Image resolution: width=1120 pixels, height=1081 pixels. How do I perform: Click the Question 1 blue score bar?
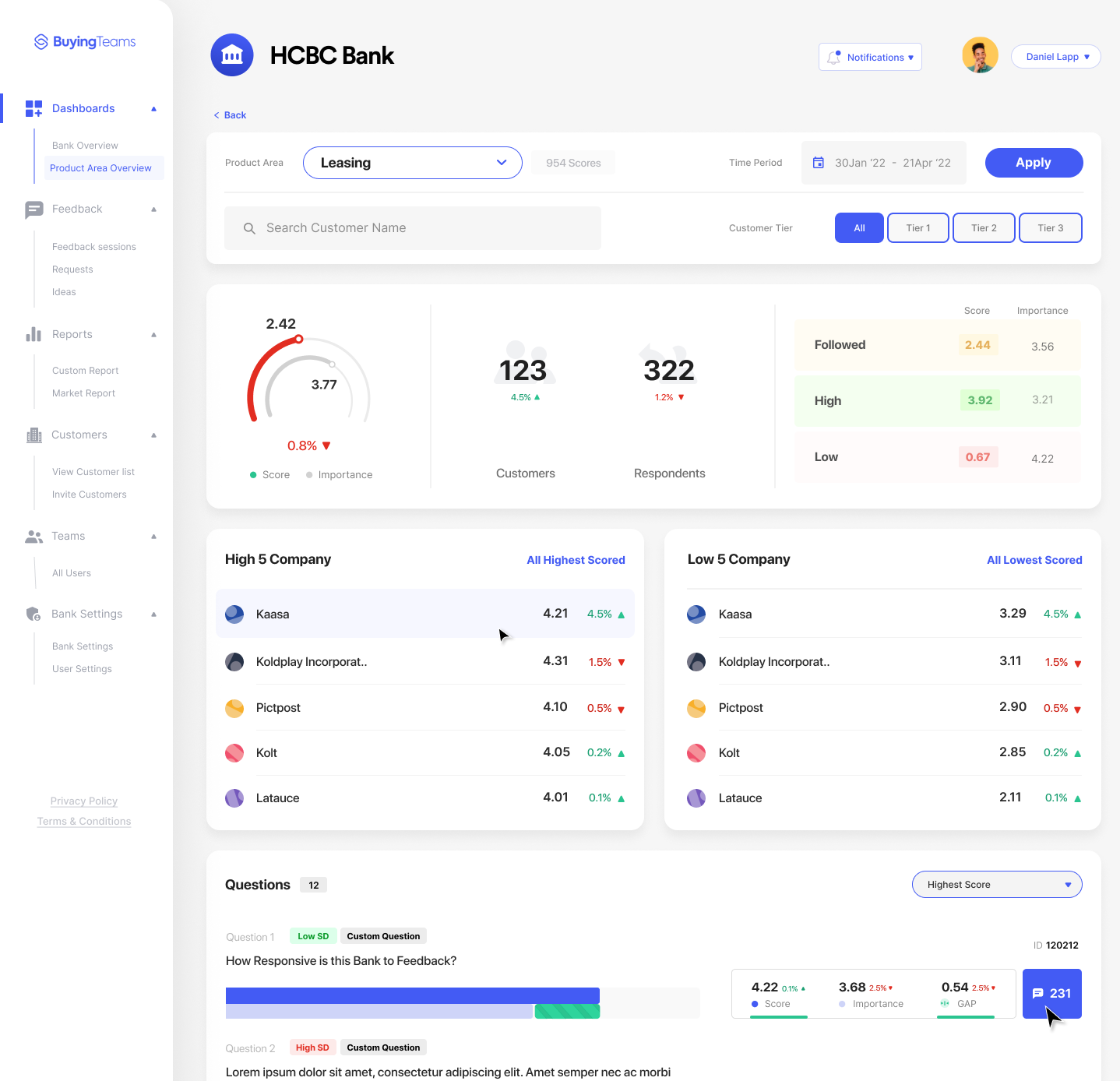click(x=413, y=995)
